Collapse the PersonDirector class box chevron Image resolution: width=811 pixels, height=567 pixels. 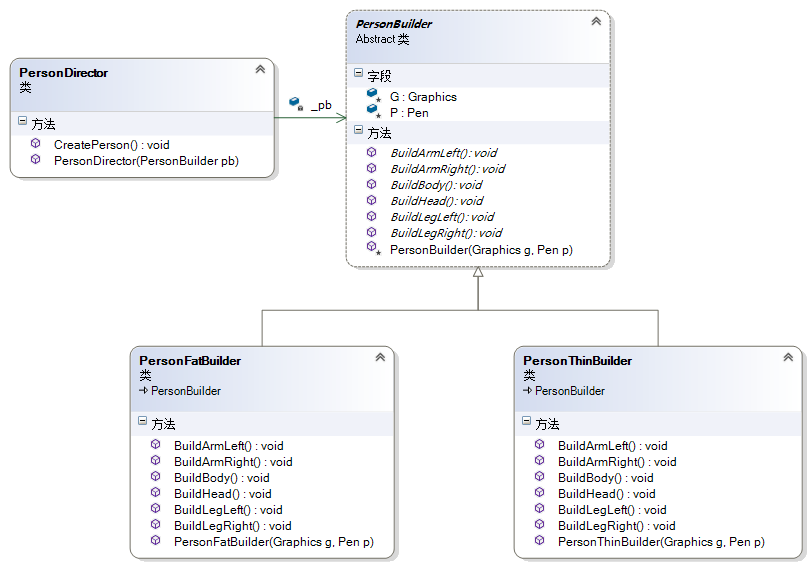[260, 69]
